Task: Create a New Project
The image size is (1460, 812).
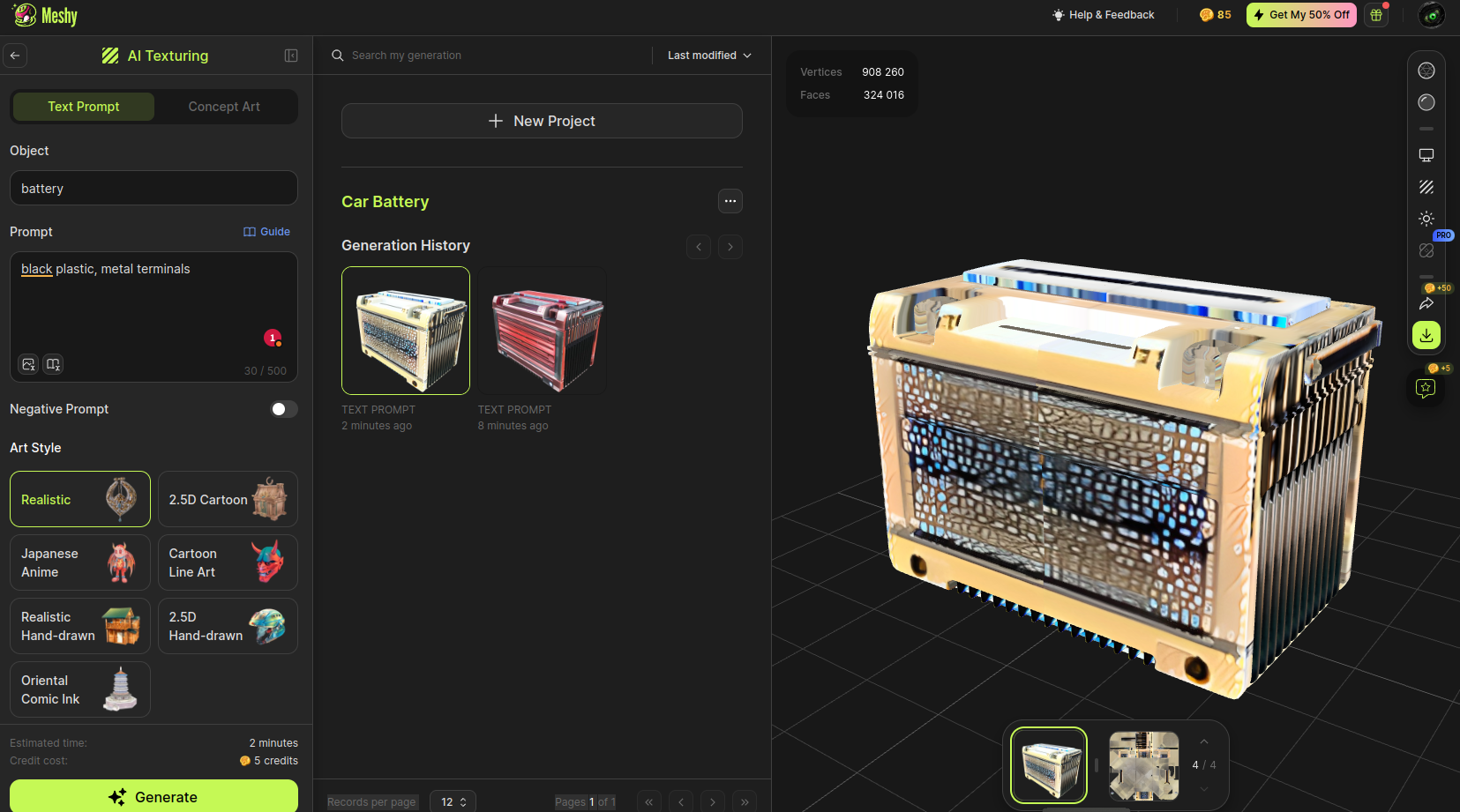Action: (542, 121)
